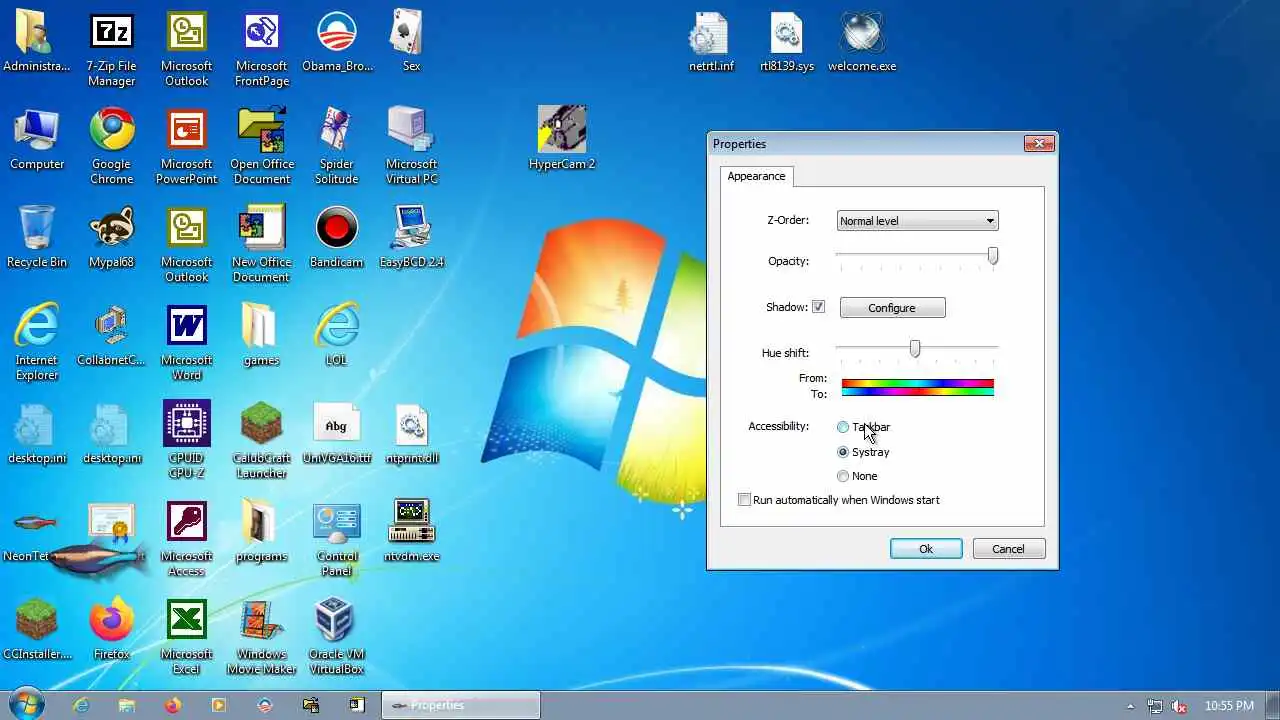Screen dimensions: 1280x720
Task: Open the 7-Zip File Manager desktop icon
Action: click(x=111, y=50)
